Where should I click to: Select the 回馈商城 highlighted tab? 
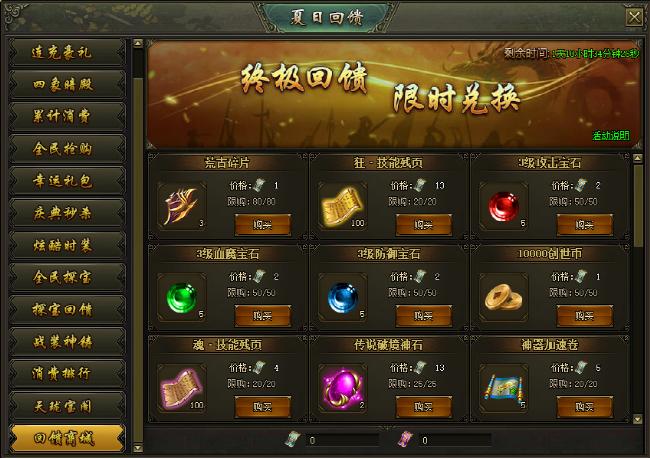[x=67, y=438]
